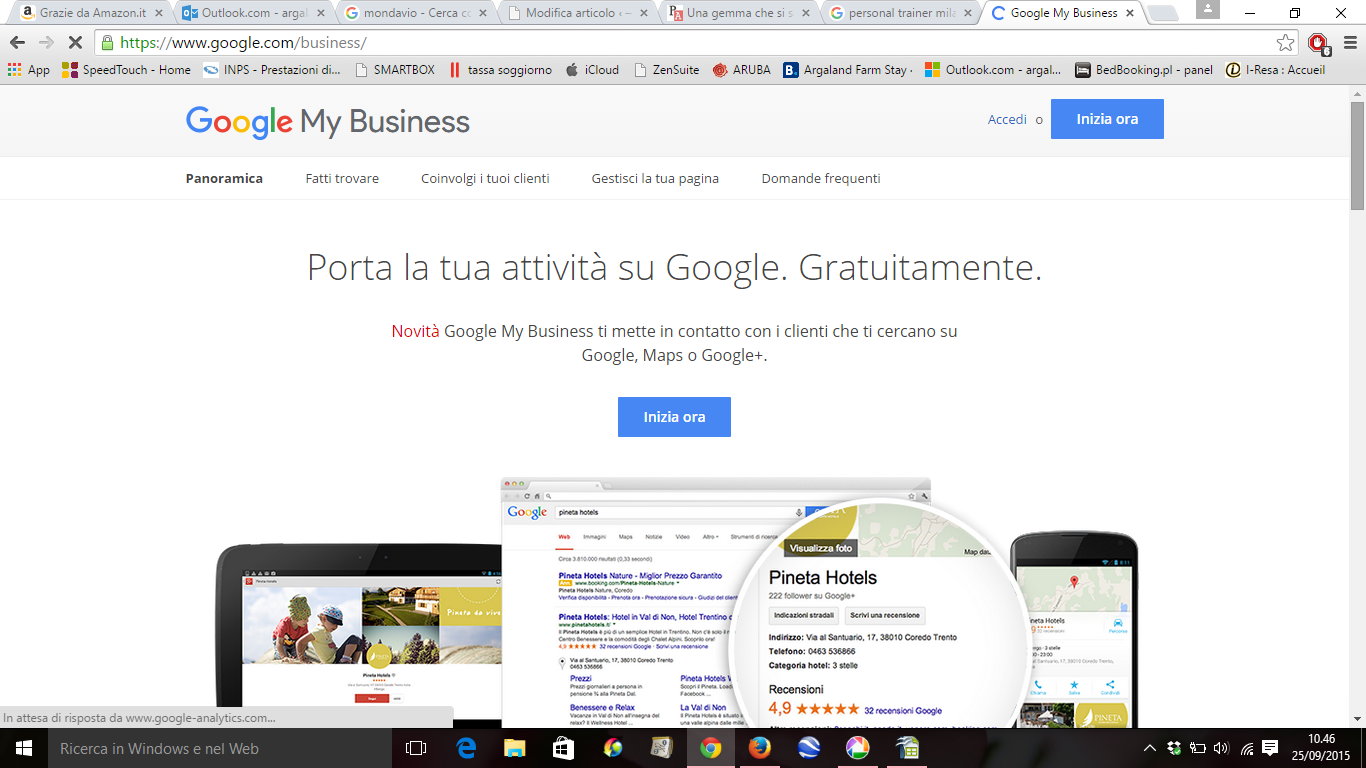Open Task View on the taskbar
This screenshot has width=1366, height=768.
pyautogui.click(x=416, y=748)
